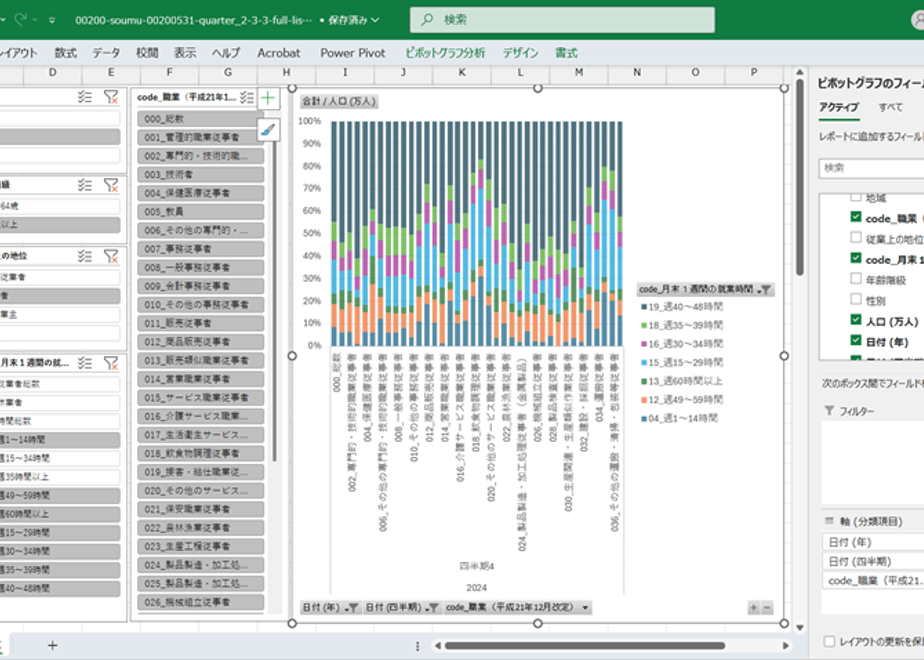Uncheck the code_職業 field checkbox

[856, 216]
